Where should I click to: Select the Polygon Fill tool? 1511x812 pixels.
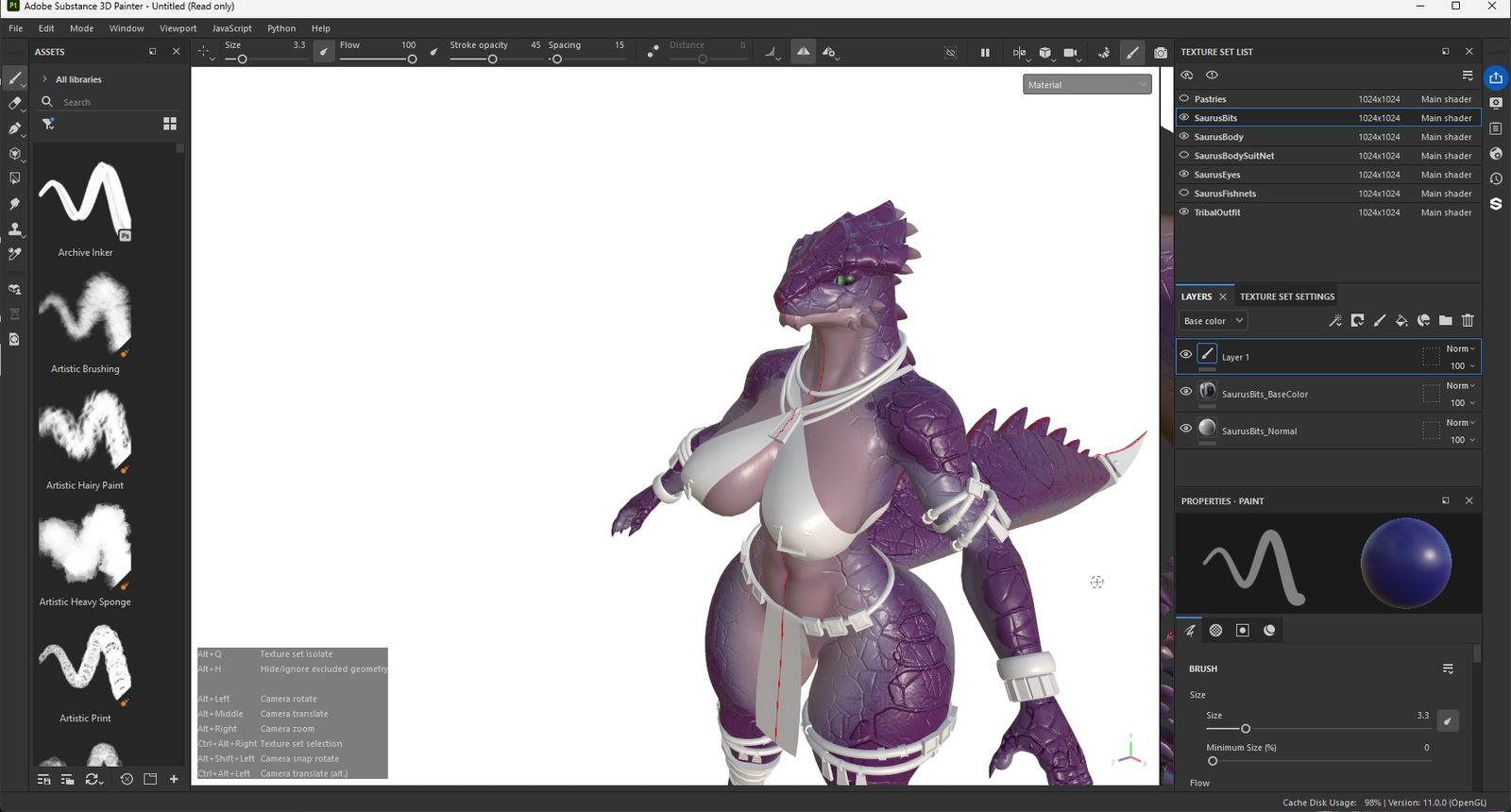coord(14,178)
